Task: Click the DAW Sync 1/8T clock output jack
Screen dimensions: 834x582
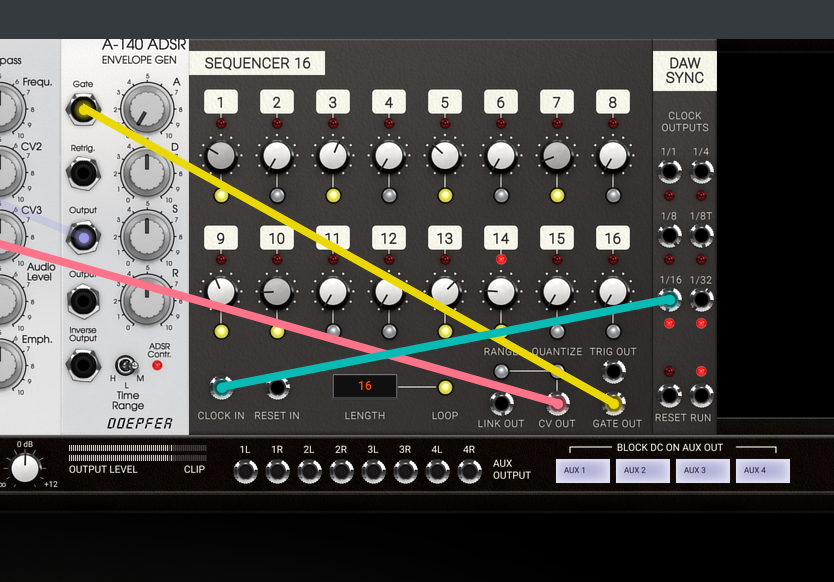Action: coord(701,236)
